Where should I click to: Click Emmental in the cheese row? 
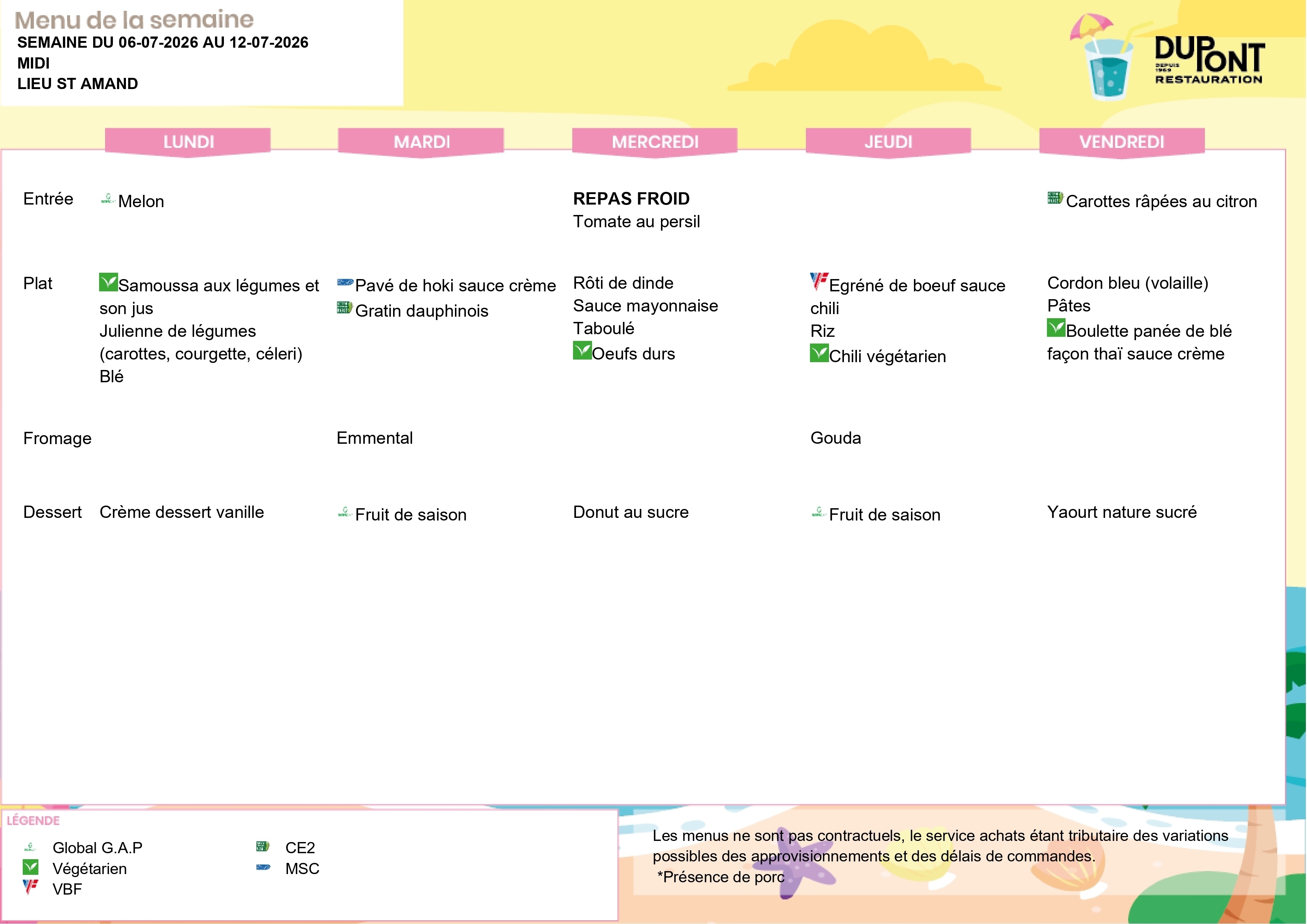(x=374, y=438)
